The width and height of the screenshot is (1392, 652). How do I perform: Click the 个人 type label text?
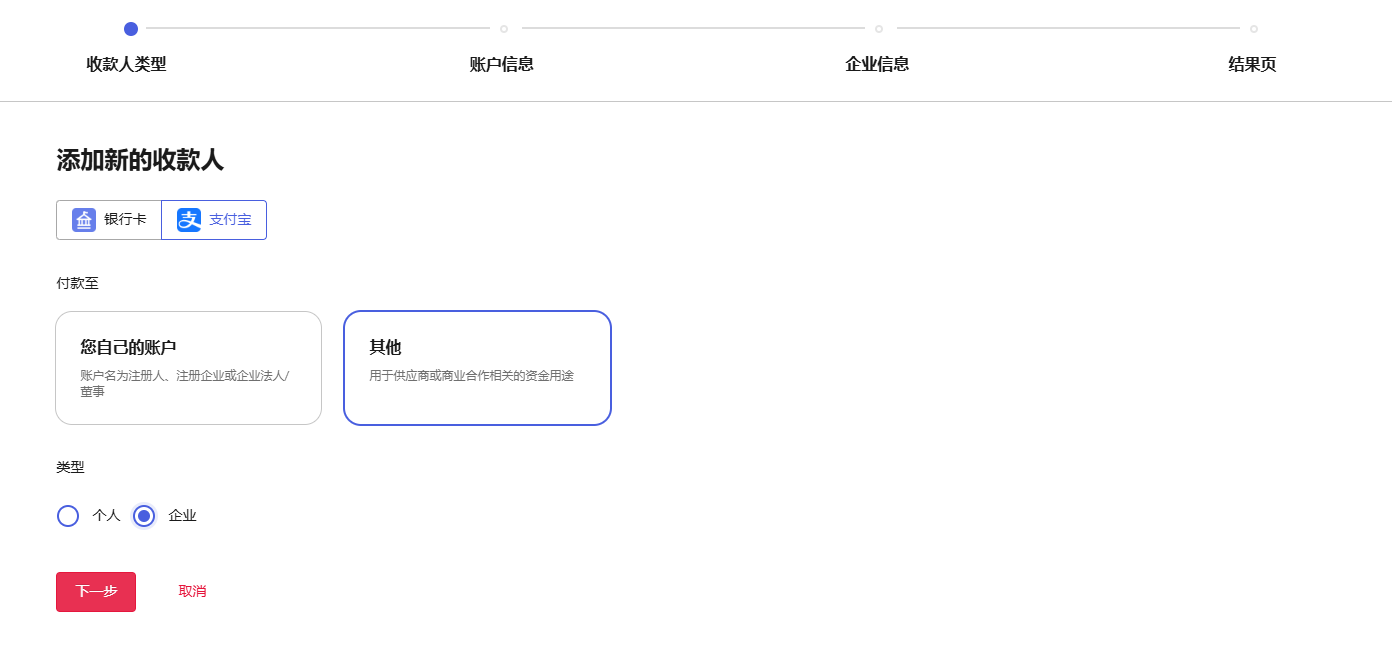pyautogui.click(x=106, y=516)
